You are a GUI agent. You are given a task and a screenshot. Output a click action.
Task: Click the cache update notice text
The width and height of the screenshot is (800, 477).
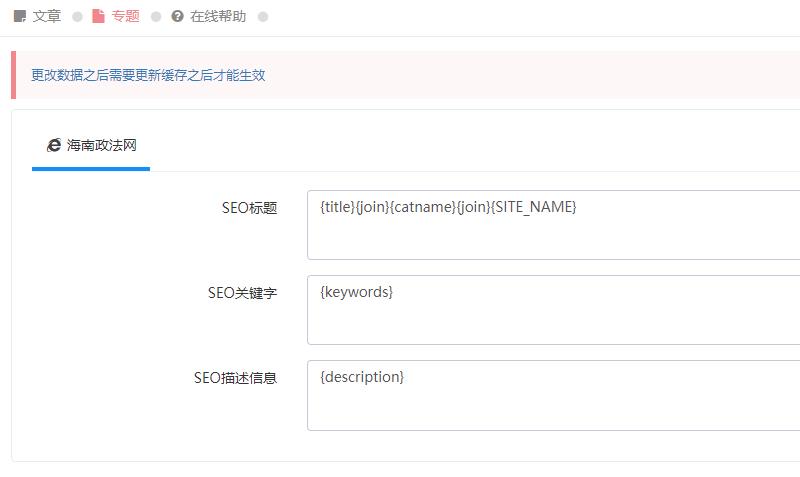click(x=148, y=76)
